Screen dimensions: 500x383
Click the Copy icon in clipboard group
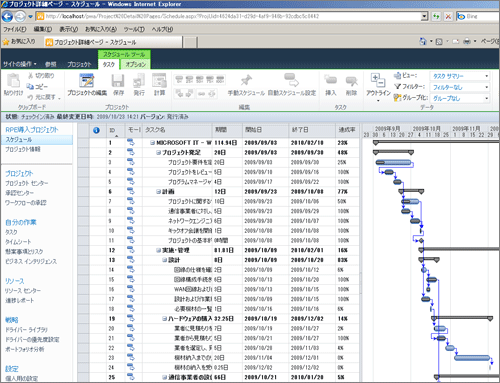coord(30,86)
